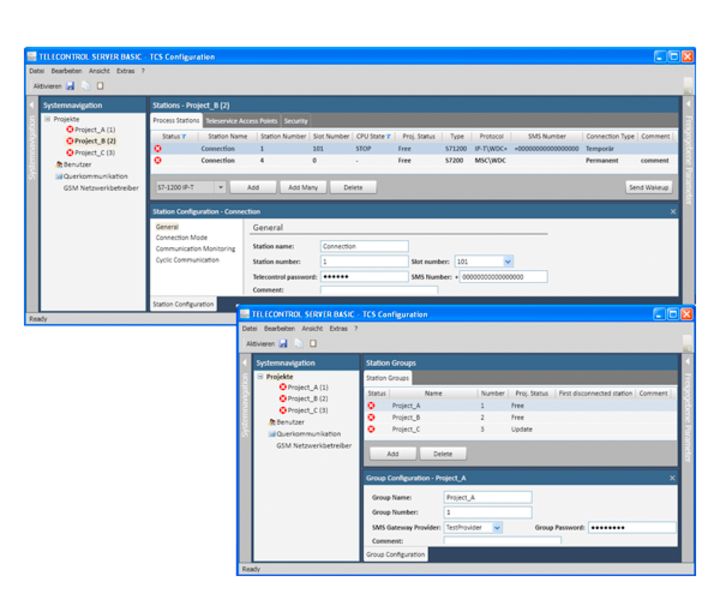
Task: Click Group Number input field
Action: point(488,512)
